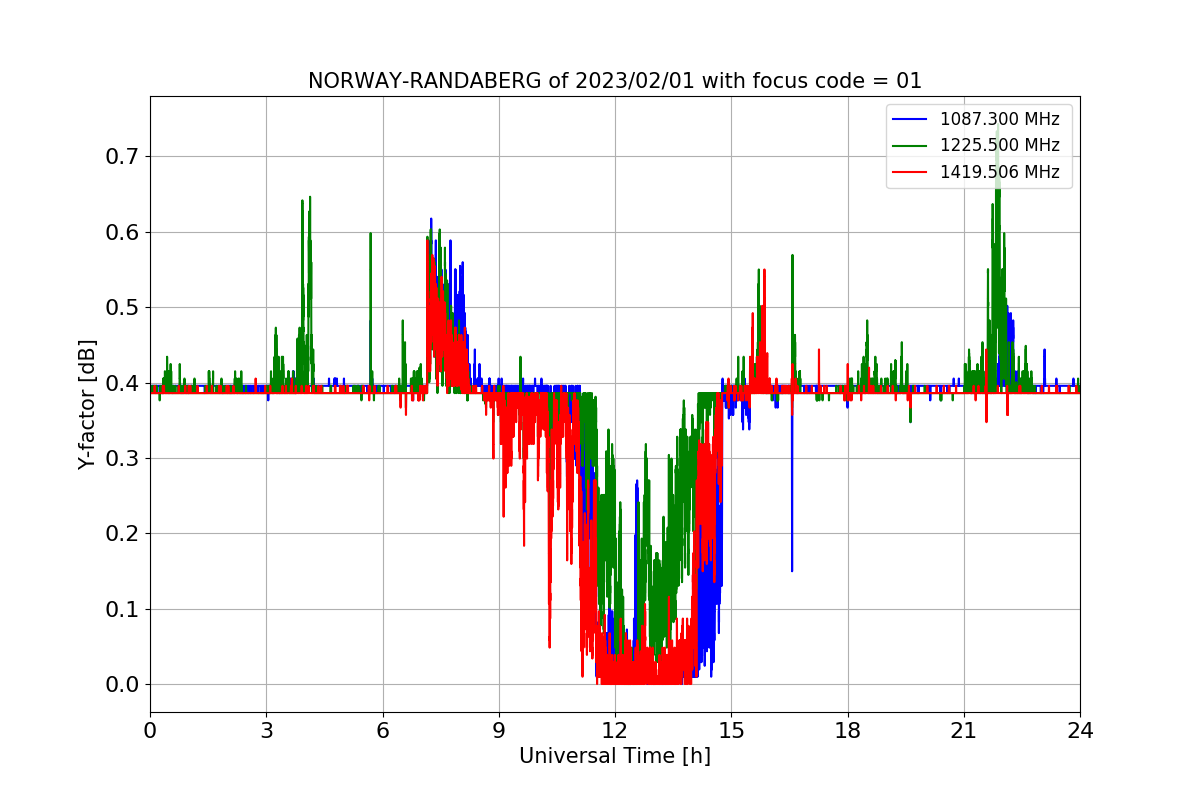
Task: Click the x-axis tick label 12
Action: pos(615,731)
